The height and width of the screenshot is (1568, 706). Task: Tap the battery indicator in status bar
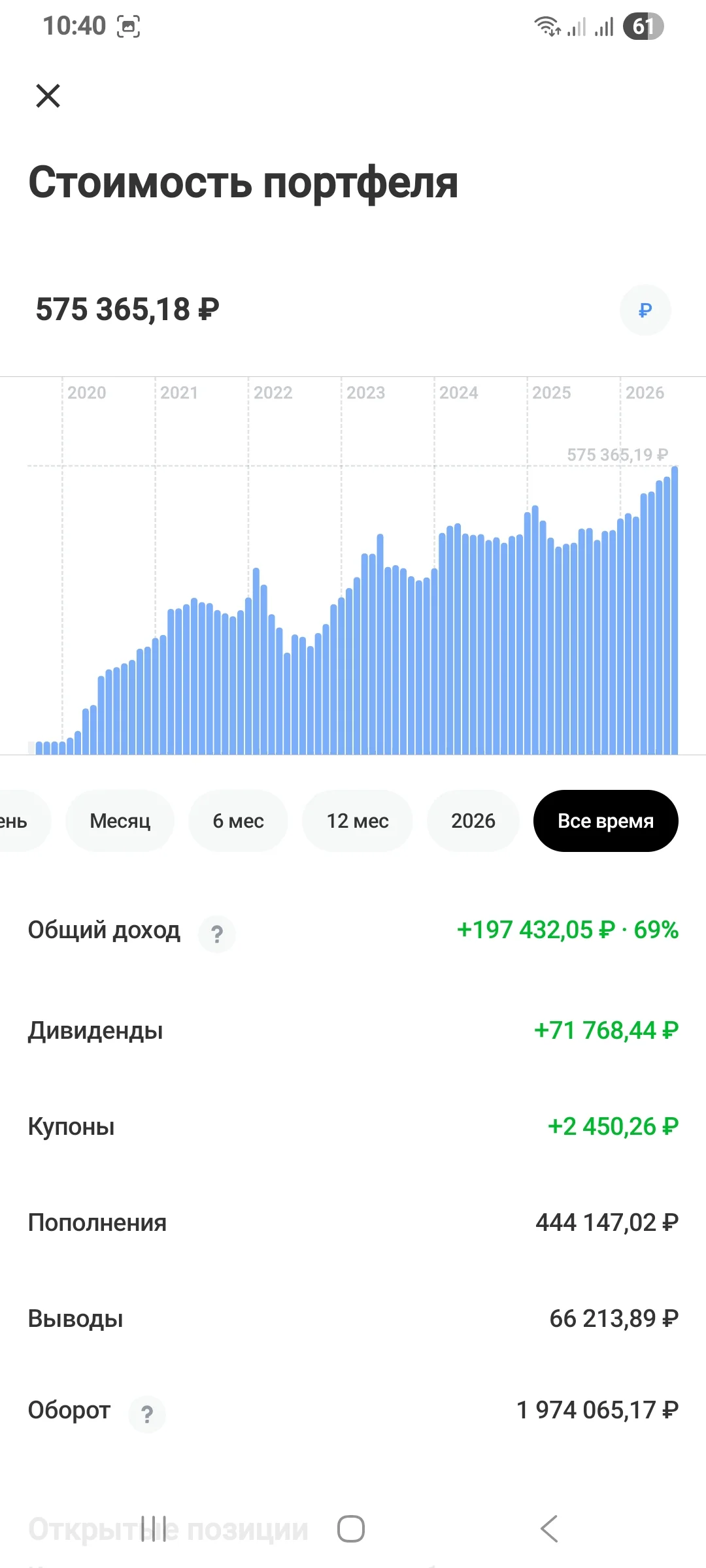(643, 26)
